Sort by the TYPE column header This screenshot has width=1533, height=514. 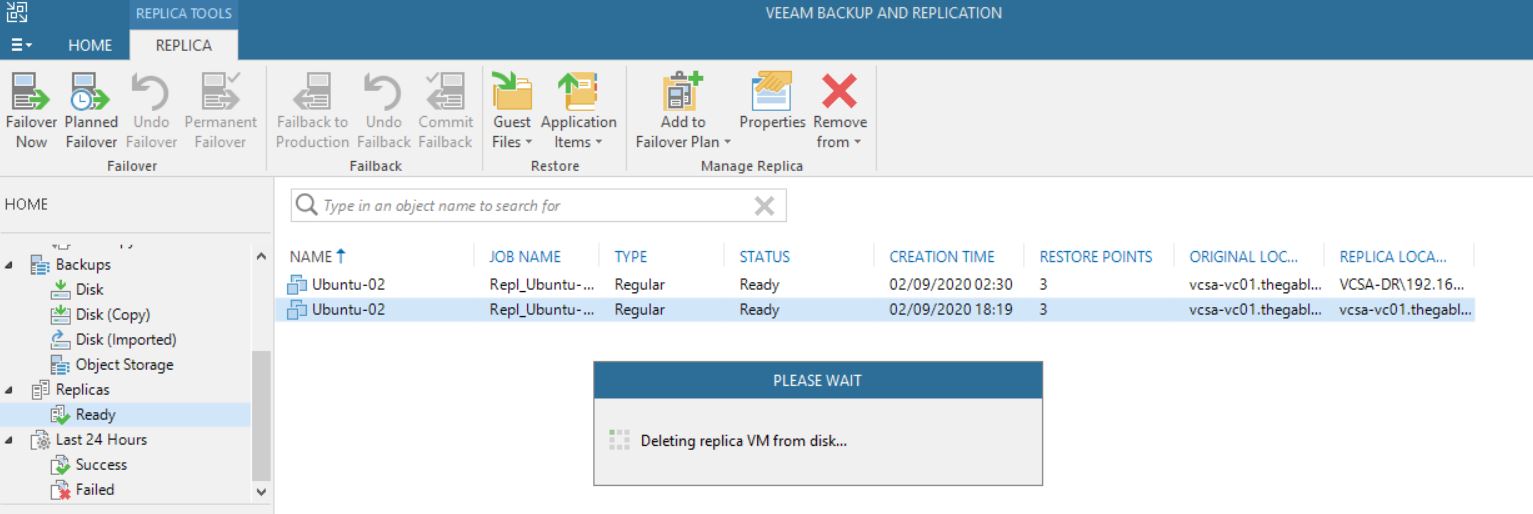coord(631,257)
